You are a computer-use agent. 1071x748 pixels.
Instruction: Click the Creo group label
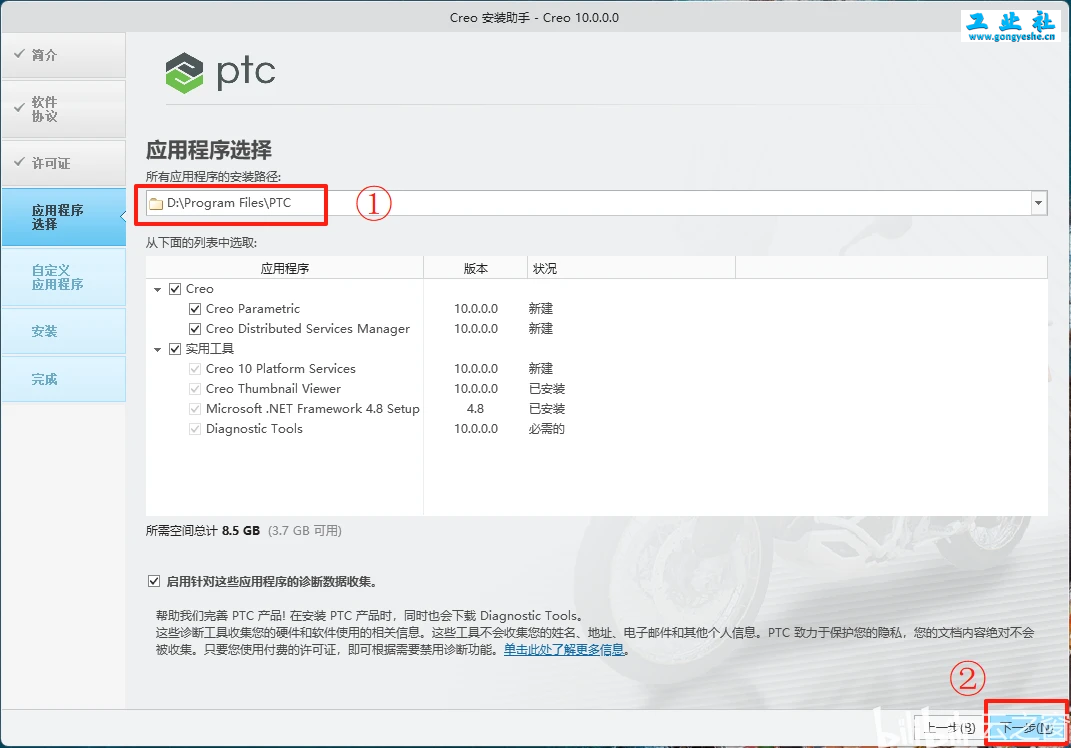click(x=199, y=289)
